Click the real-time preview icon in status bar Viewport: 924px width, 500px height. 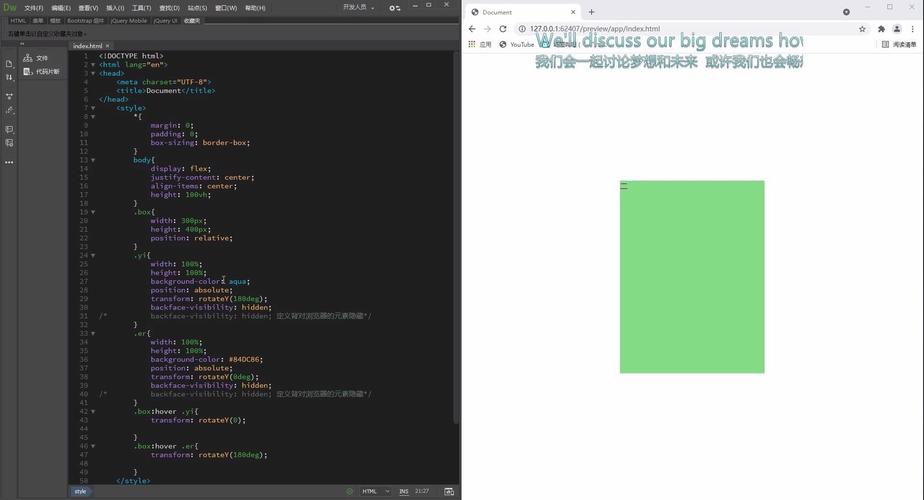448,491
